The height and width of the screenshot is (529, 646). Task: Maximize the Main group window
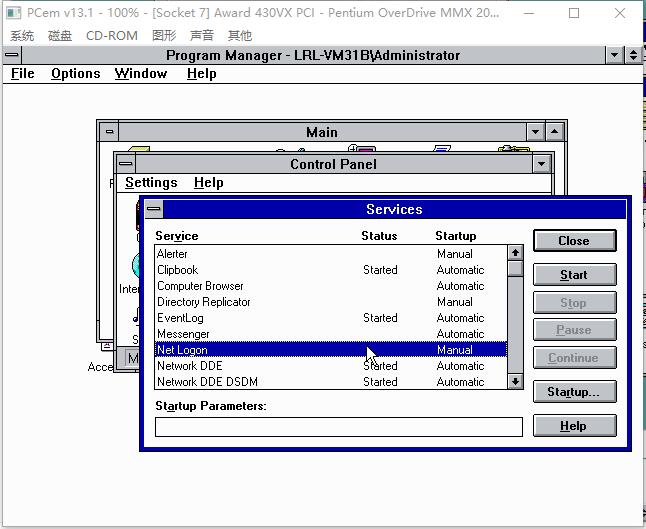pos(555,132)
